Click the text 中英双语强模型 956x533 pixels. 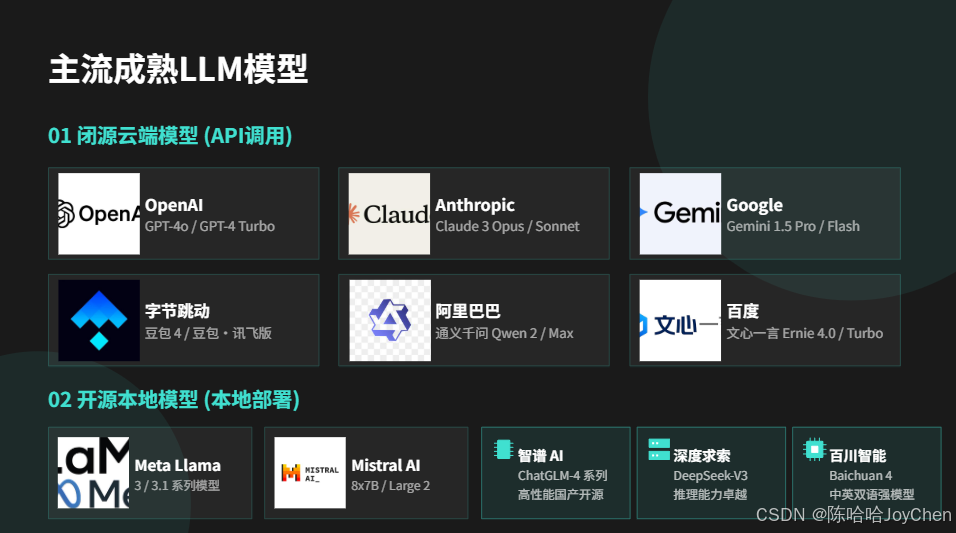pos(872,495)
